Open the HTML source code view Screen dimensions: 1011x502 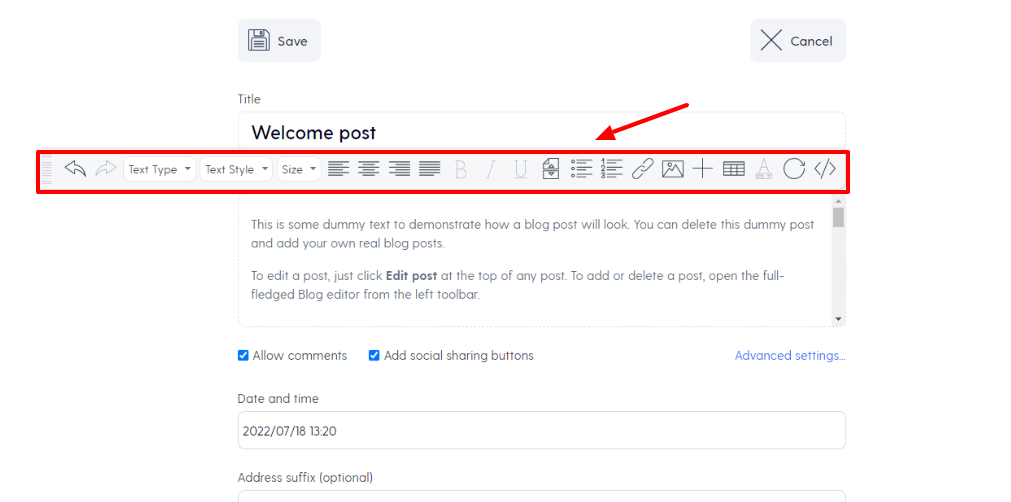[x=825, y=169]
